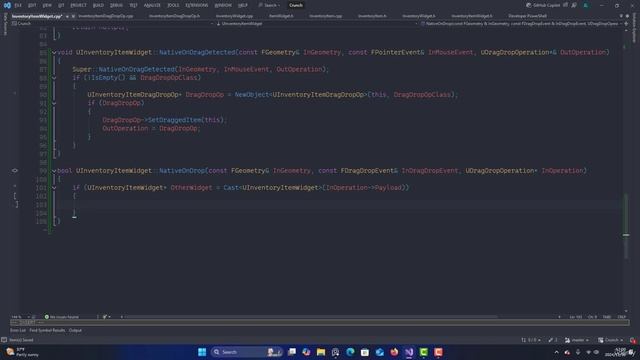Open the Git menu
The image size is (640, 360).
61,5
